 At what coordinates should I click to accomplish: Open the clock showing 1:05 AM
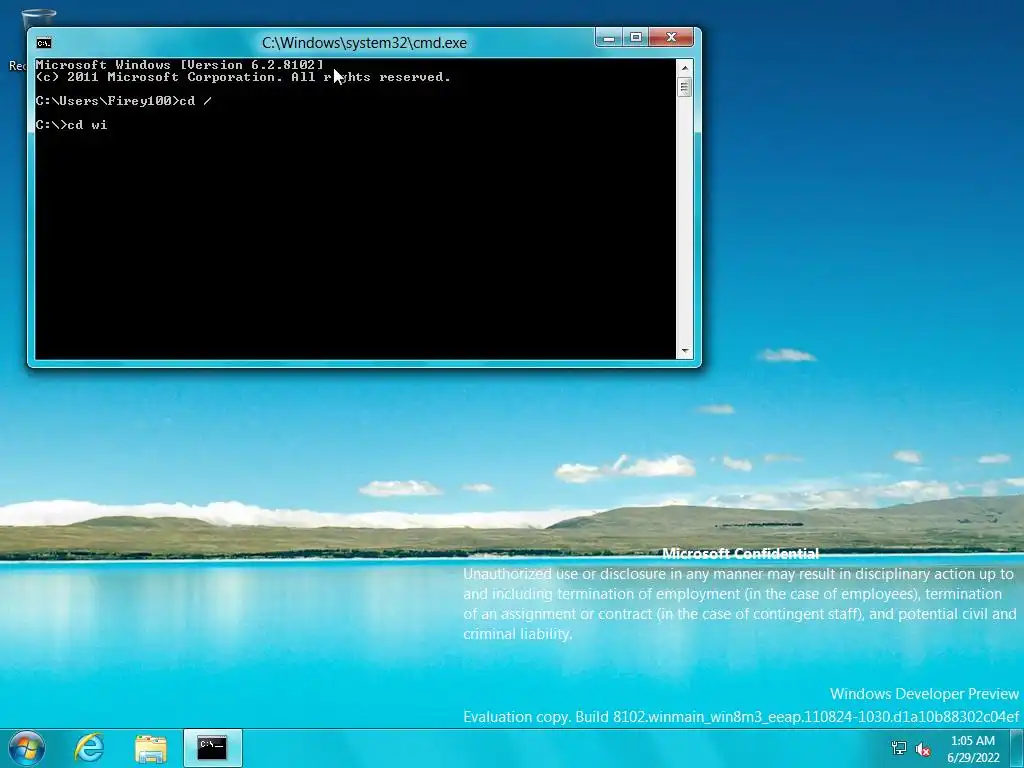pos(973,749)
